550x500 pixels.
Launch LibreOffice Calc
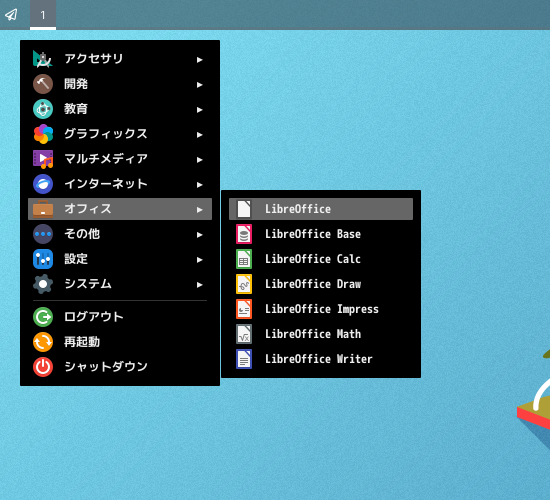click(x=321, y=259)
